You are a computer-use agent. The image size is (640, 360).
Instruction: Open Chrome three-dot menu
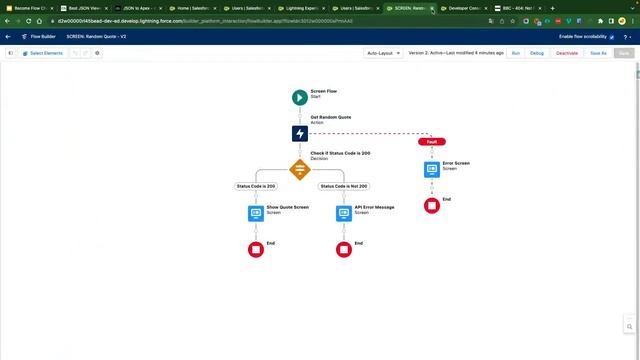(x=633, y=21)
